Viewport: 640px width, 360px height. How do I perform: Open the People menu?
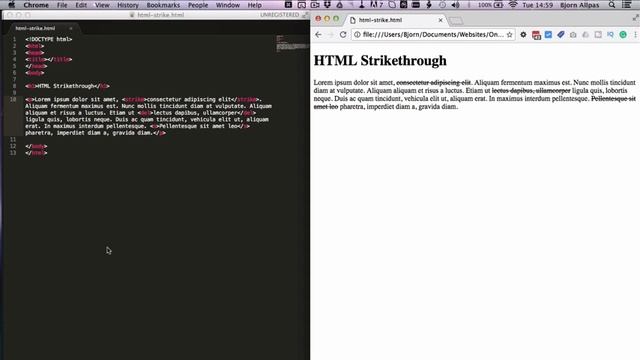click(x=198, y=5)
